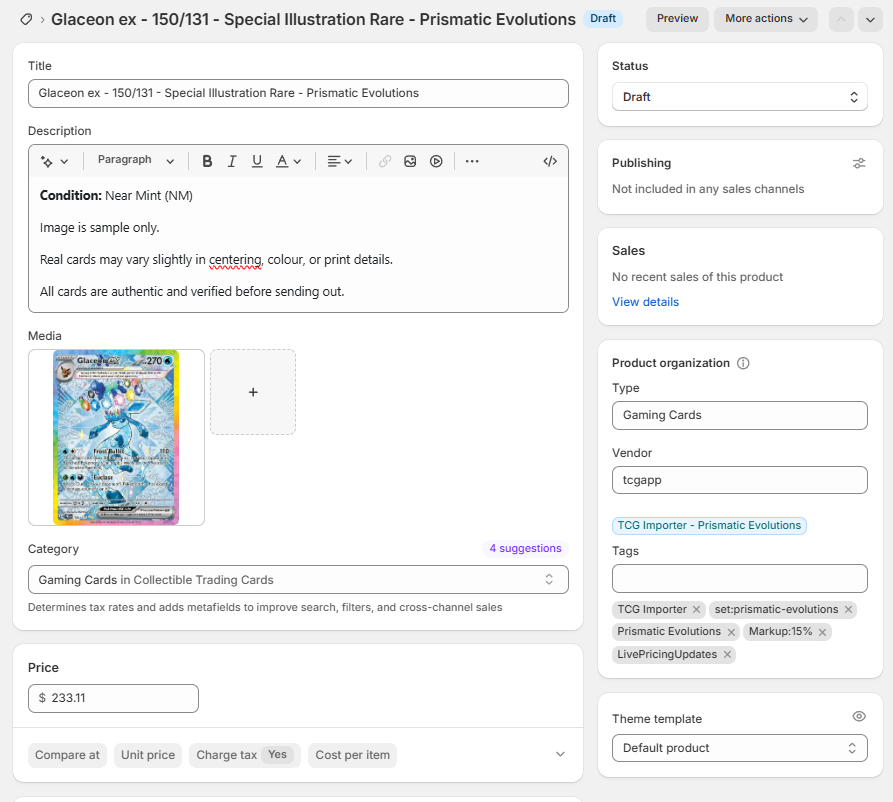Click the Preview button

[x=677, y=19]
